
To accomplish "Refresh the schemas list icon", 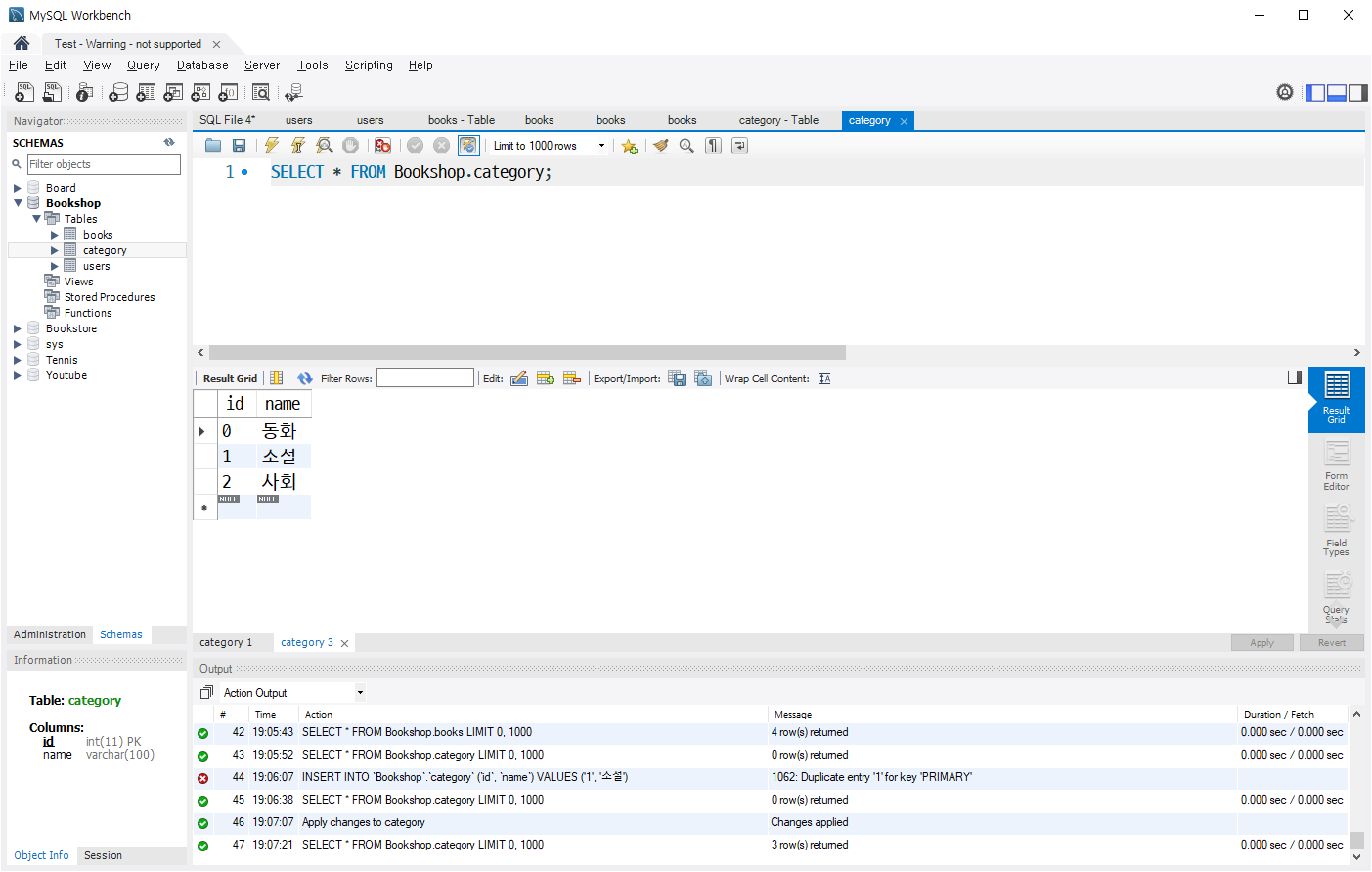I will coord(169,143).
